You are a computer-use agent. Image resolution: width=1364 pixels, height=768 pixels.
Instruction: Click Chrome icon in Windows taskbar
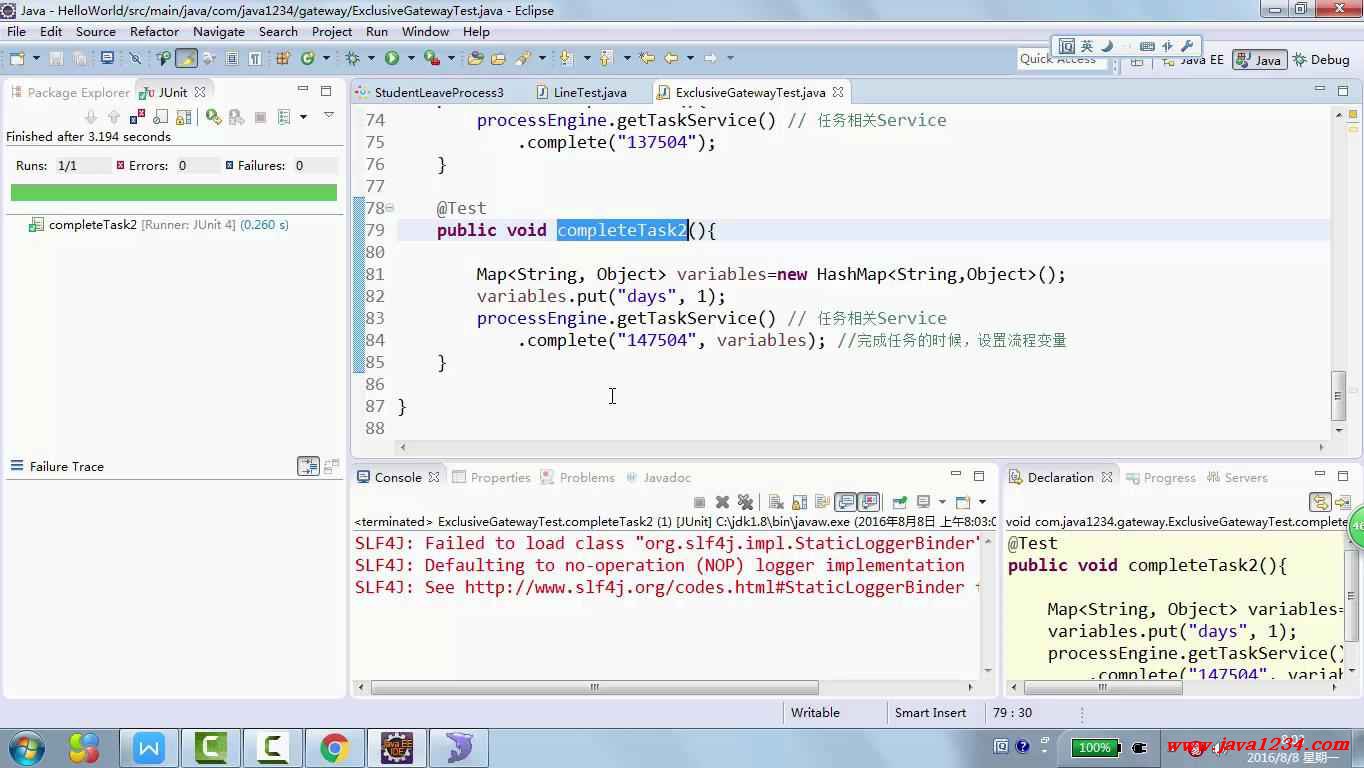(x=334, y=747)
